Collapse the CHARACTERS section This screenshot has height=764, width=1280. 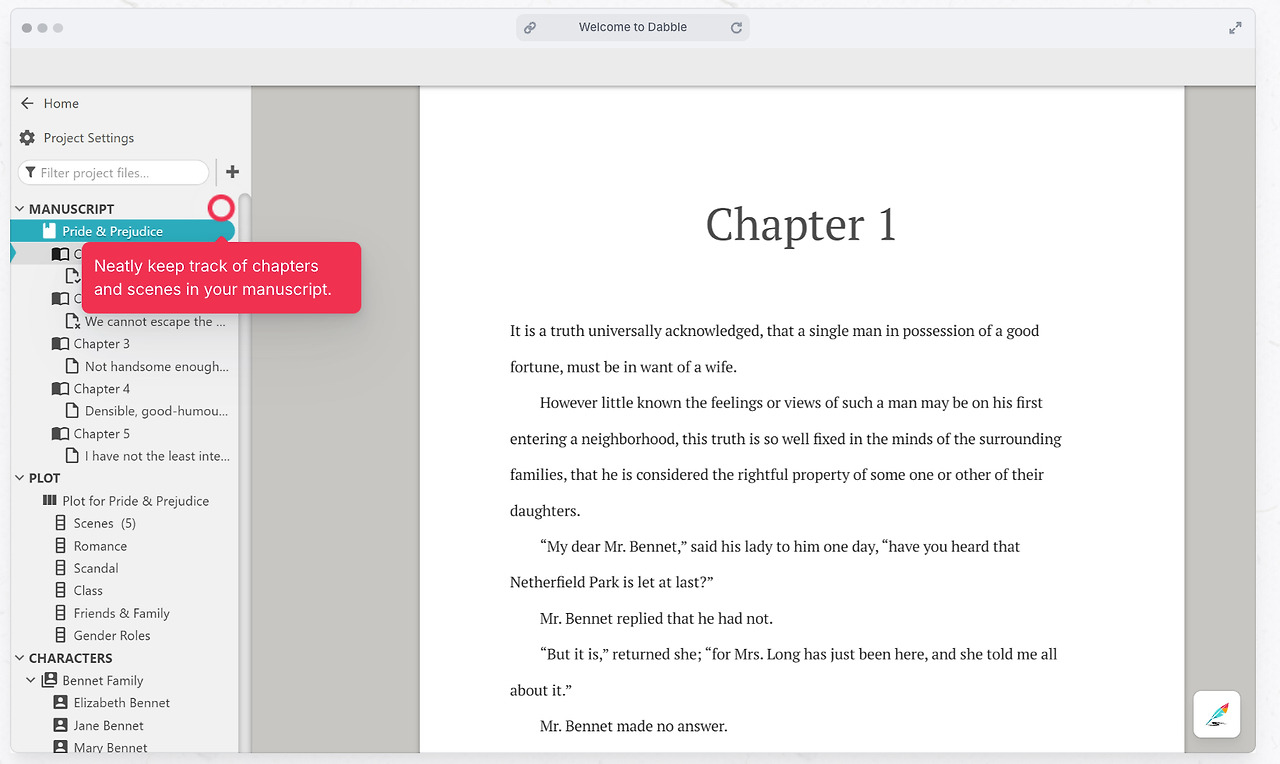pyautogui.click(x=19, y=658)
